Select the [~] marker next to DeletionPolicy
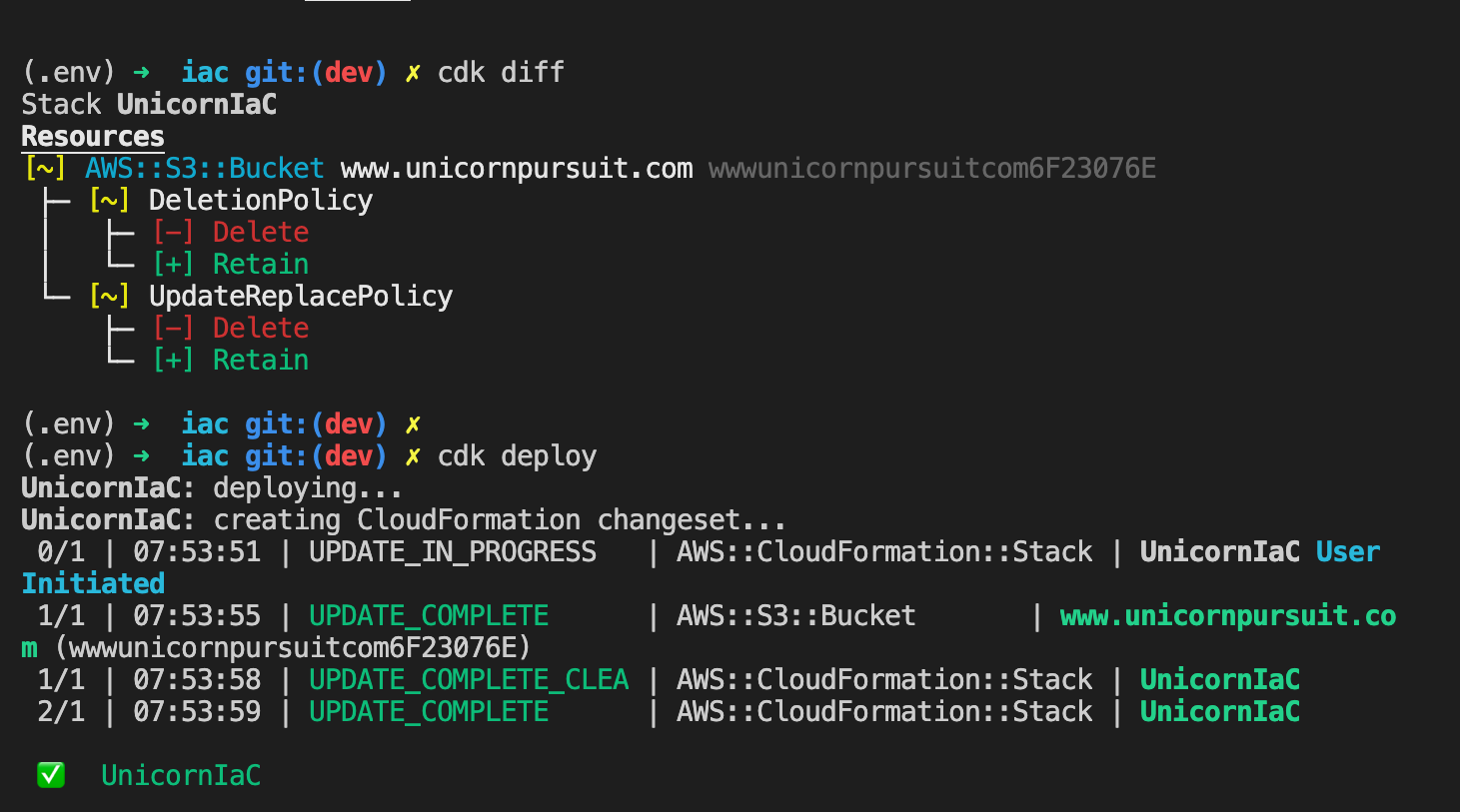The image size is (1460, 812). (109, 201)
